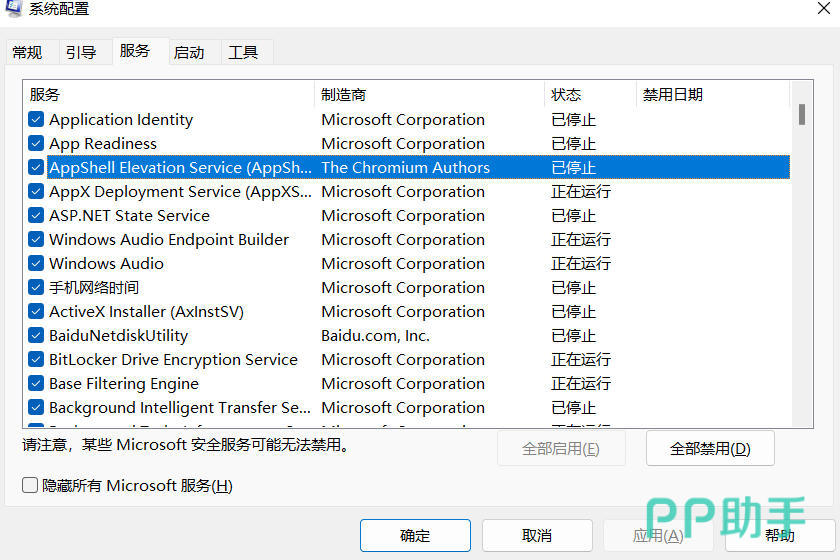Select the Windows Audio service name
840x560 pixels.
pyautogui.click(x=107, y=264)
